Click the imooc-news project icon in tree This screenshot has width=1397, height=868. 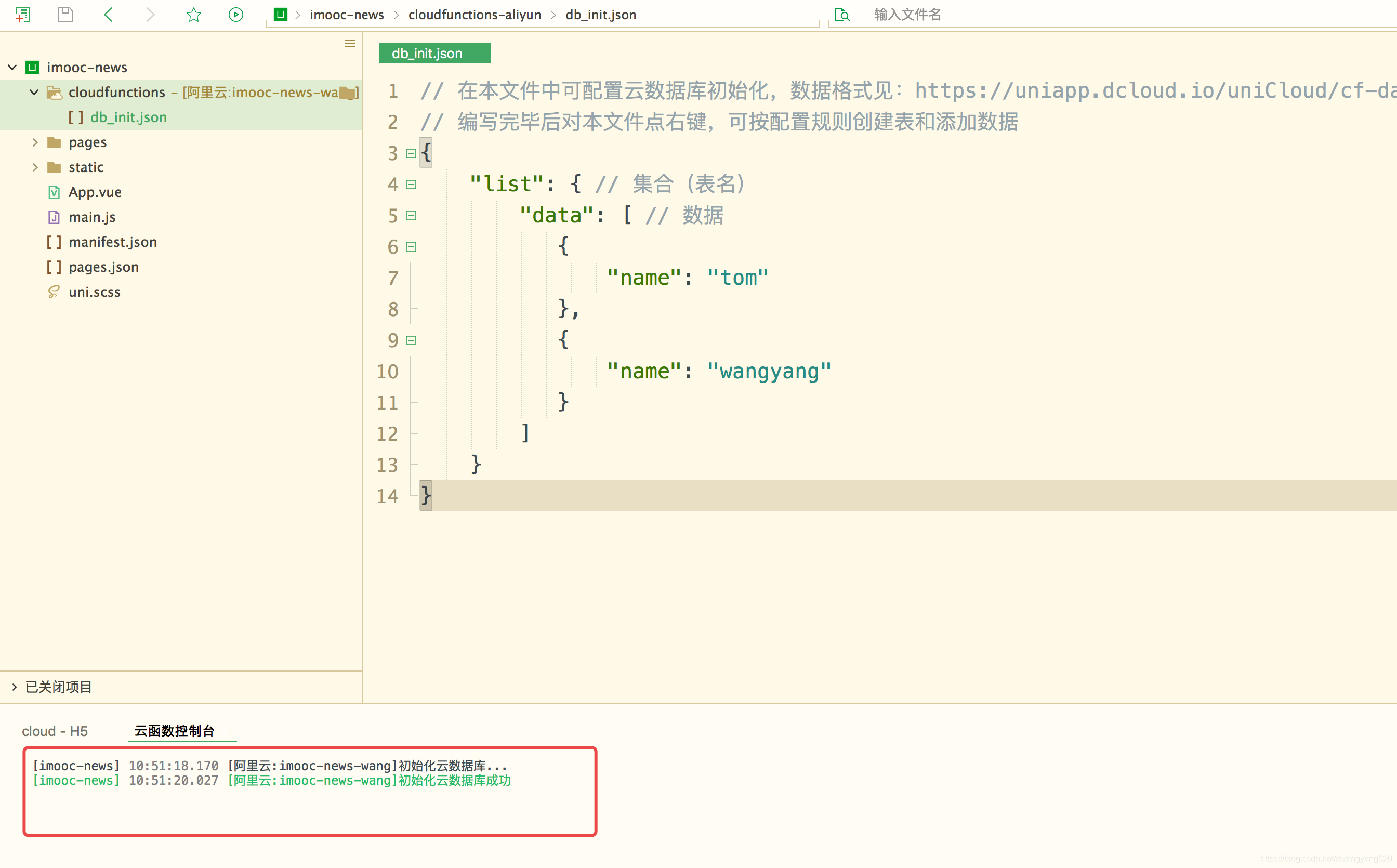[32, 67]
